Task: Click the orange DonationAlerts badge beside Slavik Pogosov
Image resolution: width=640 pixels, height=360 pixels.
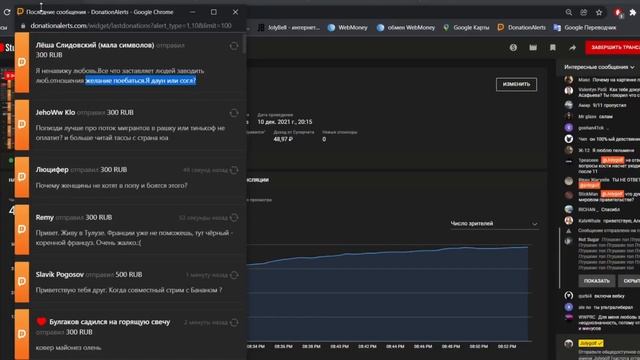Action: [x=22, y=281]
